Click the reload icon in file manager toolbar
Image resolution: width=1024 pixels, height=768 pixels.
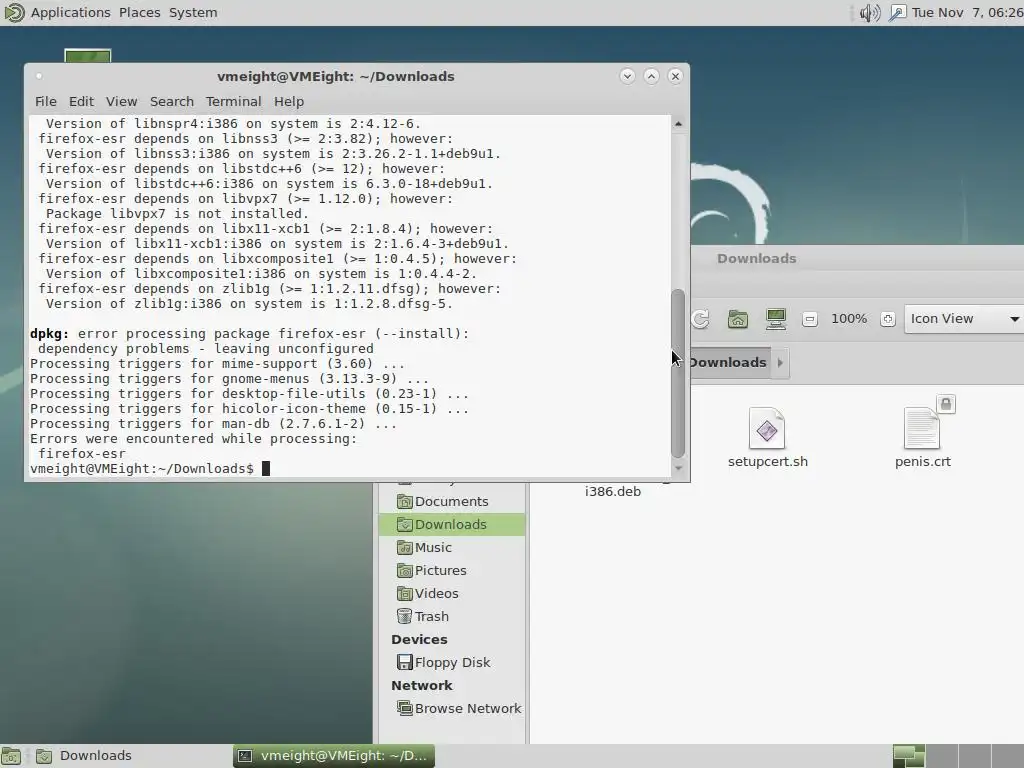click(700, 319)
